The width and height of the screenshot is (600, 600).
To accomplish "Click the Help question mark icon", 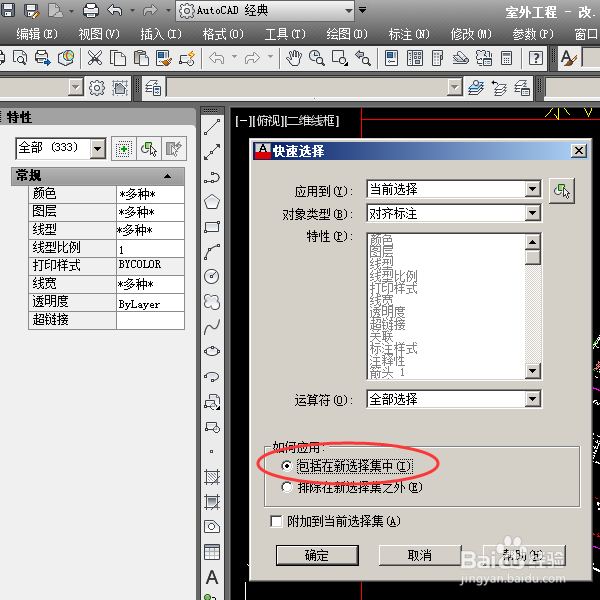I will pyautogui.click(x=536, y=58).
